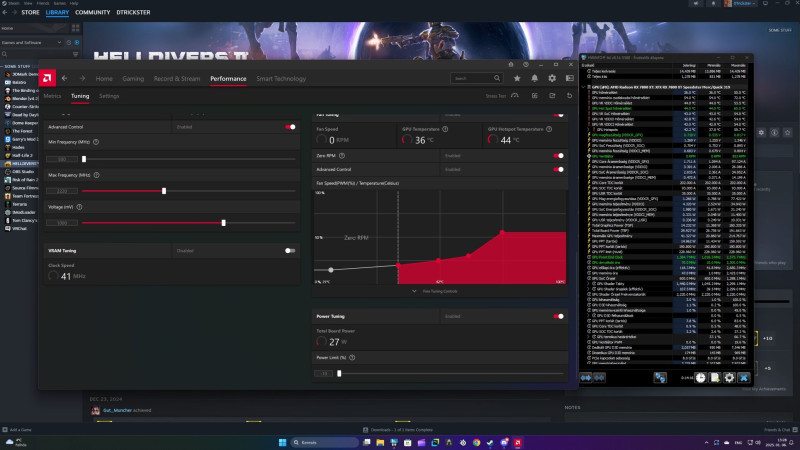Click Power Limit info help icon
Viewport: 800px width, 450px height.
pos(352,358)
